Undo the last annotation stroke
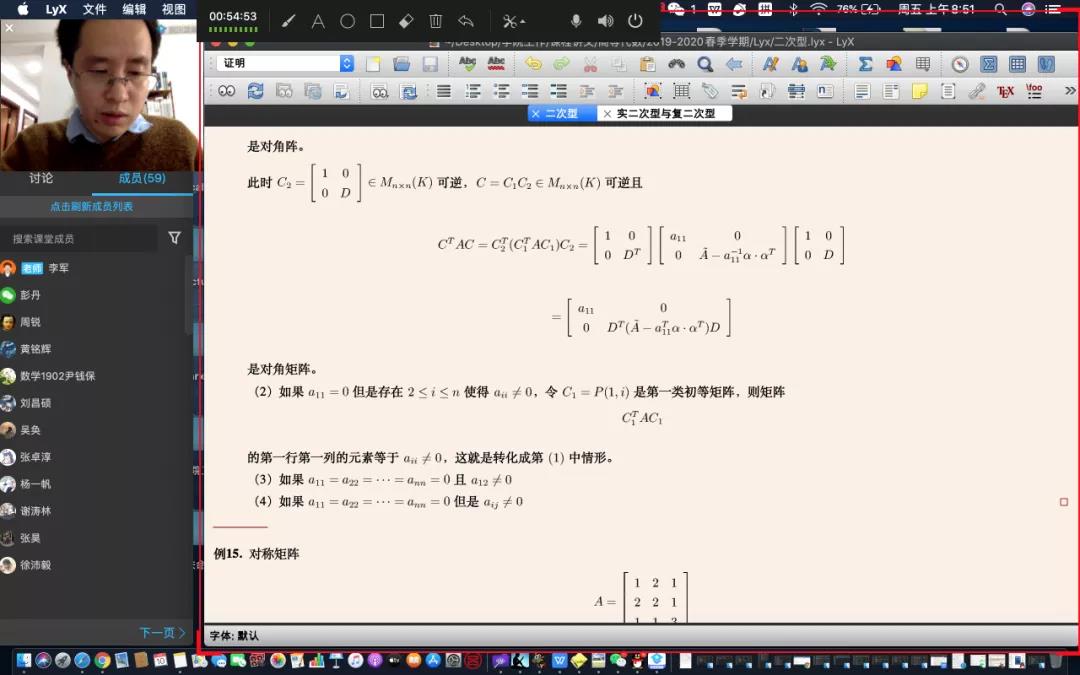The height and width of the screenshot is (675, 1080). pos(466,21)
